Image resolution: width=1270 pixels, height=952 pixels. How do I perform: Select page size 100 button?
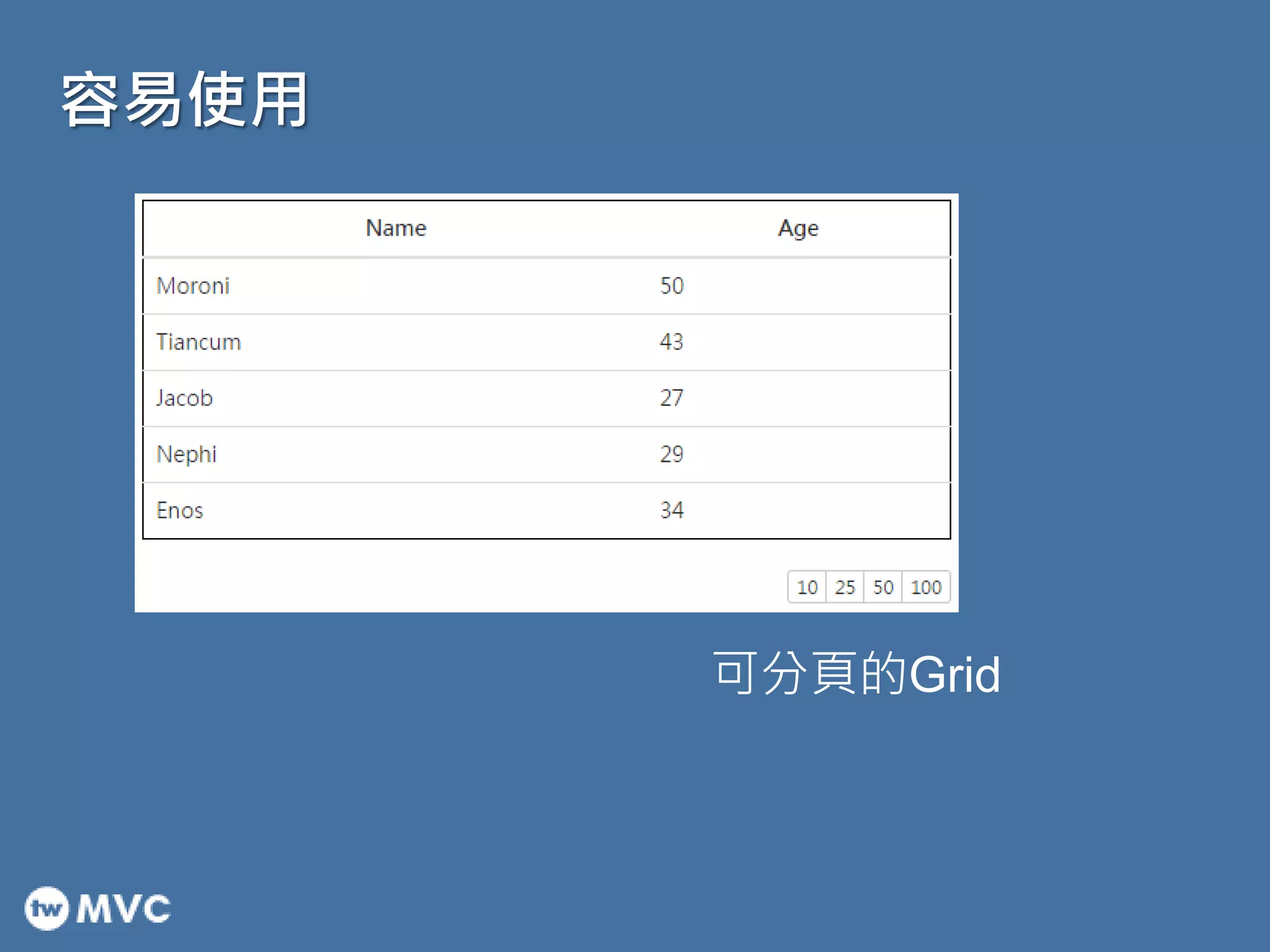pyautogui.click(x=926, y=587)
